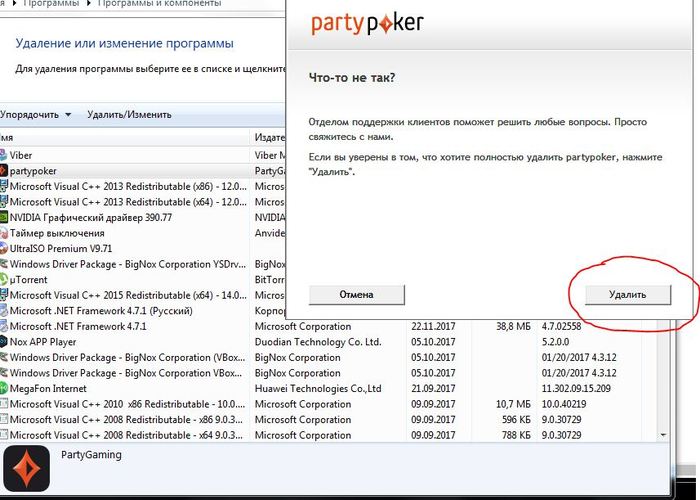The image size is (700, 500).
Task: Click the BigNox YSDrv driver package icon
Action: [4, 264]
